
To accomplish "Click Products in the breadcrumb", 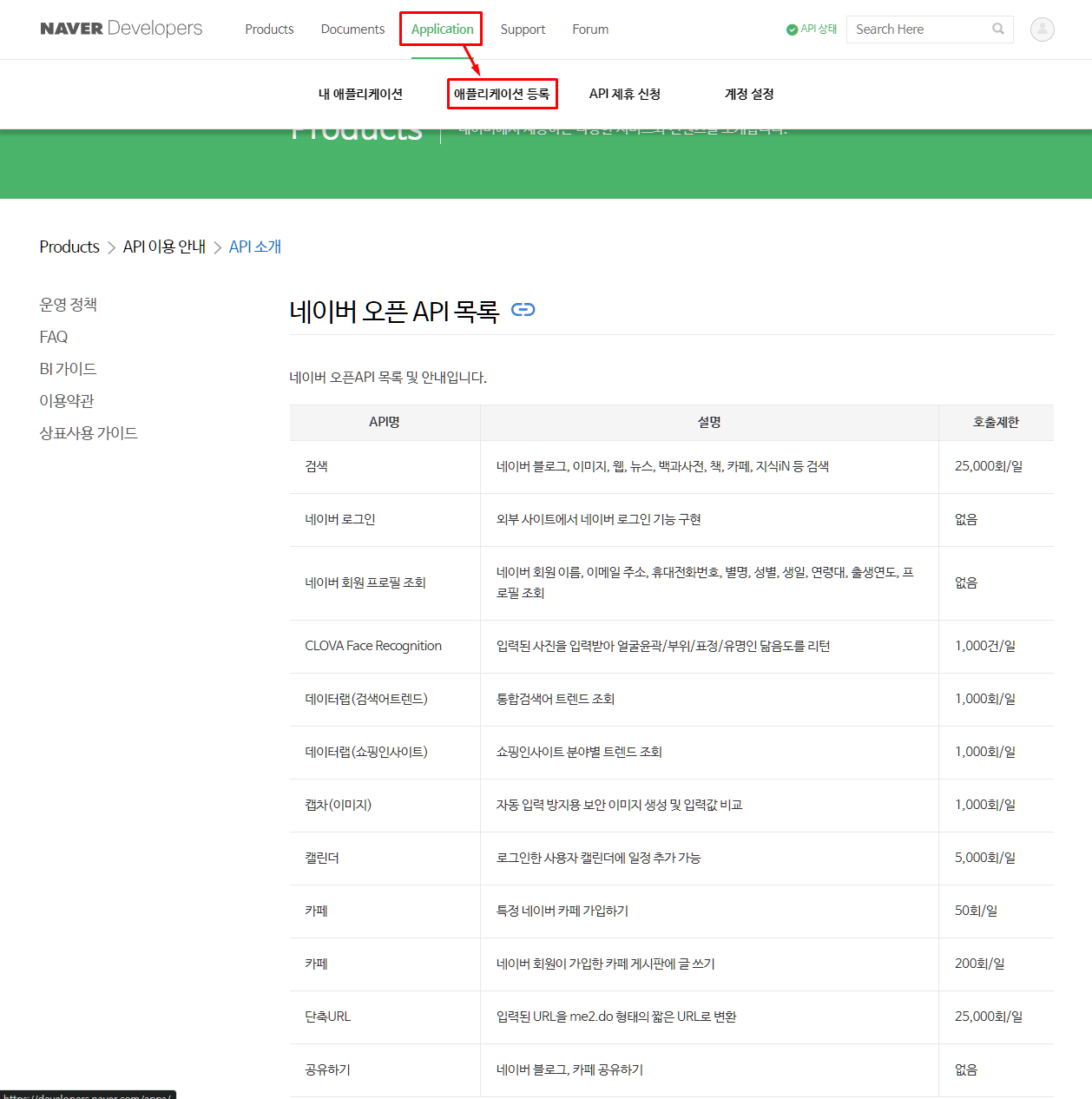I will point(69,247).
